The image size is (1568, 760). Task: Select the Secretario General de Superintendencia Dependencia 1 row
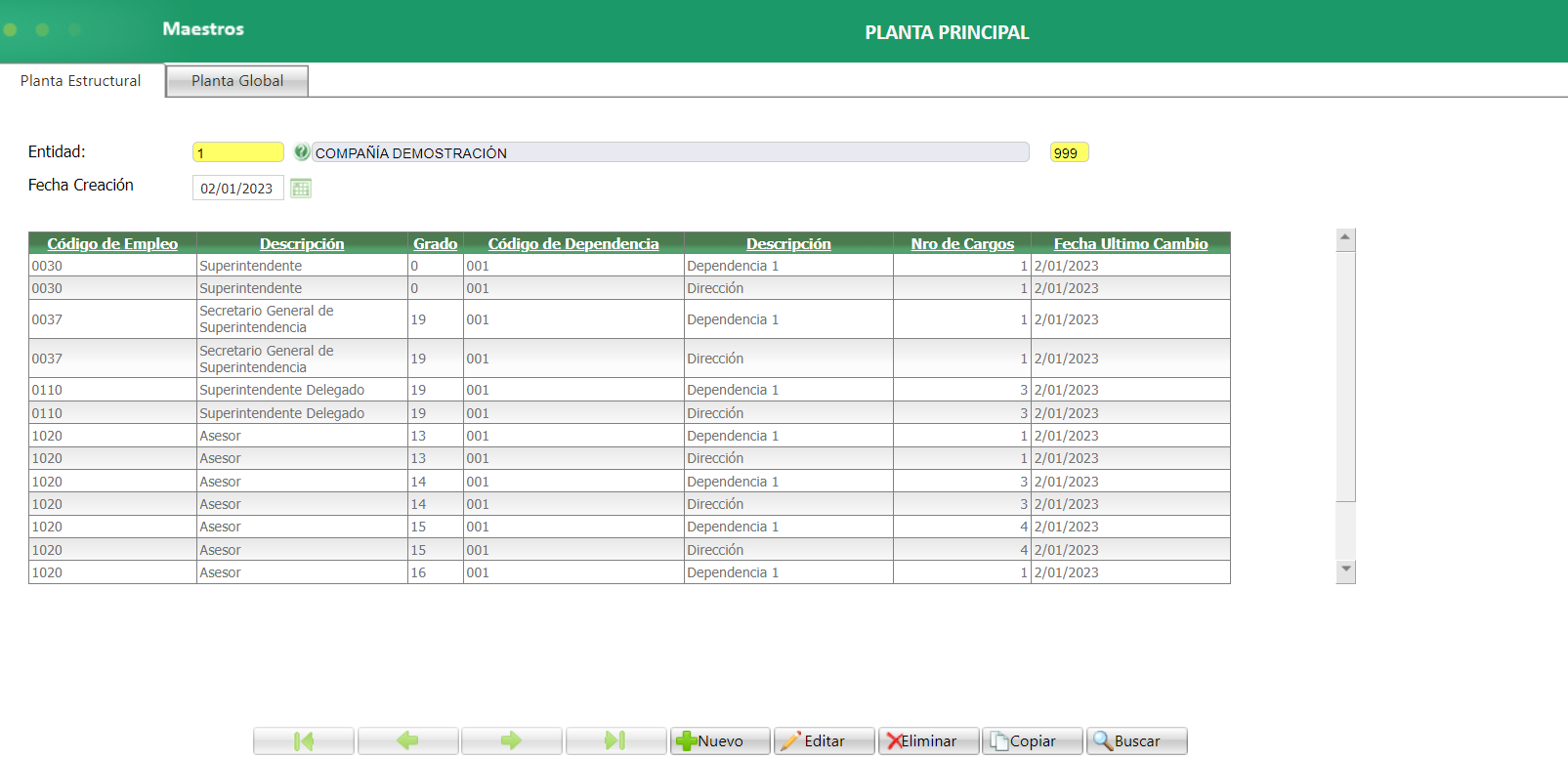tap(629, 319)
